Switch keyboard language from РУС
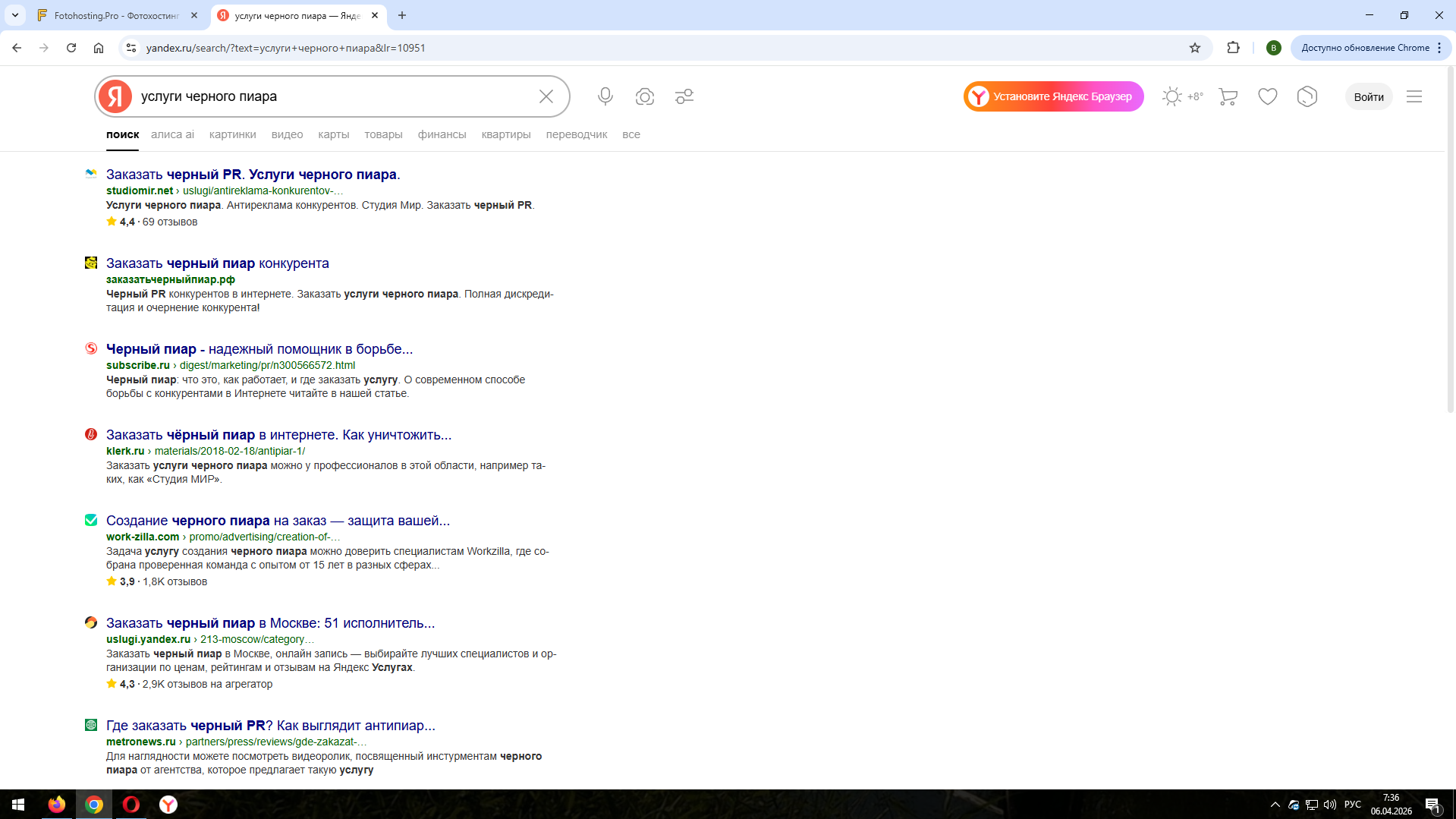The width and height of the screenshot is (1456, 819). coord(1353,805)
